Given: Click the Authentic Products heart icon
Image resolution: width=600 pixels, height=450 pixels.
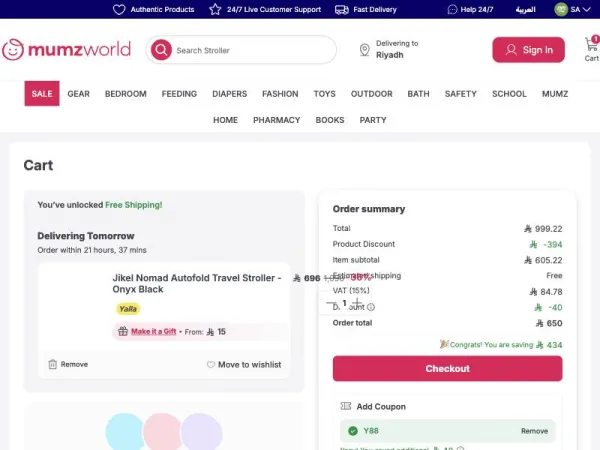Looking at the screenshot, I should [119, 9].
